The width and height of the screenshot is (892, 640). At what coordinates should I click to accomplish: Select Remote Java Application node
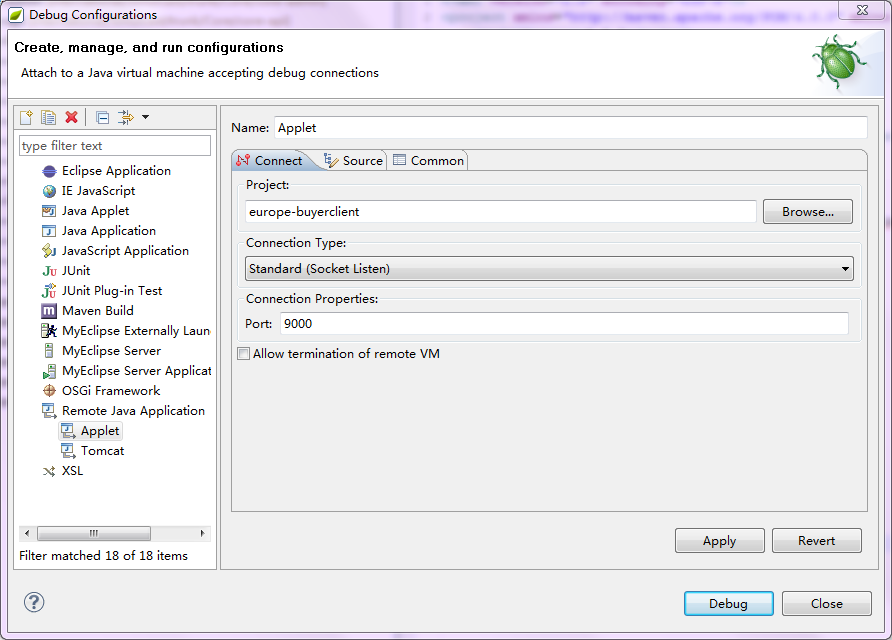point(133,411)
